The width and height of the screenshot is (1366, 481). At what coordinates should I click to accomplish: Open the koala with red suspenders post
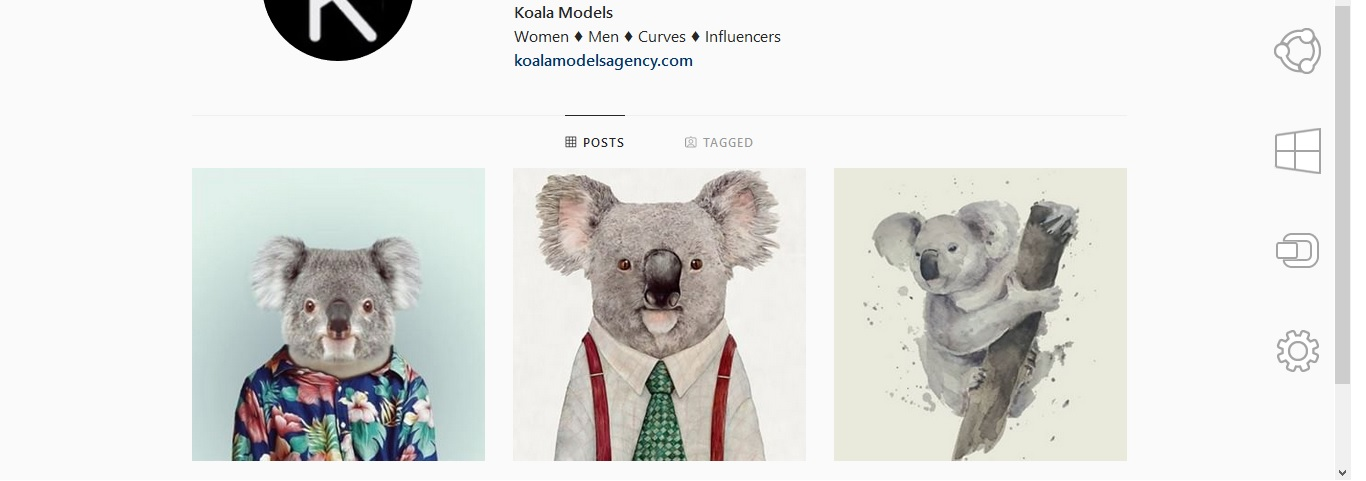(x=659, y=314)
